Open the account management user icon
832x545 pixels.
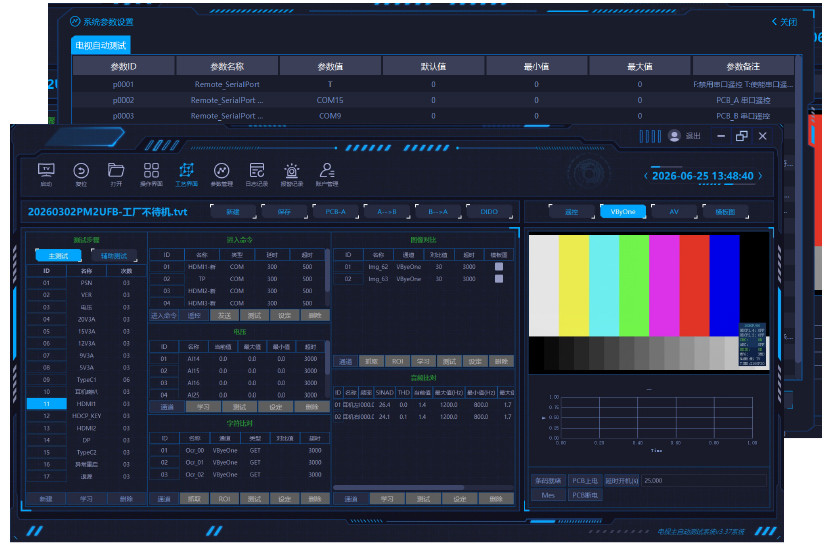point(327,170)
